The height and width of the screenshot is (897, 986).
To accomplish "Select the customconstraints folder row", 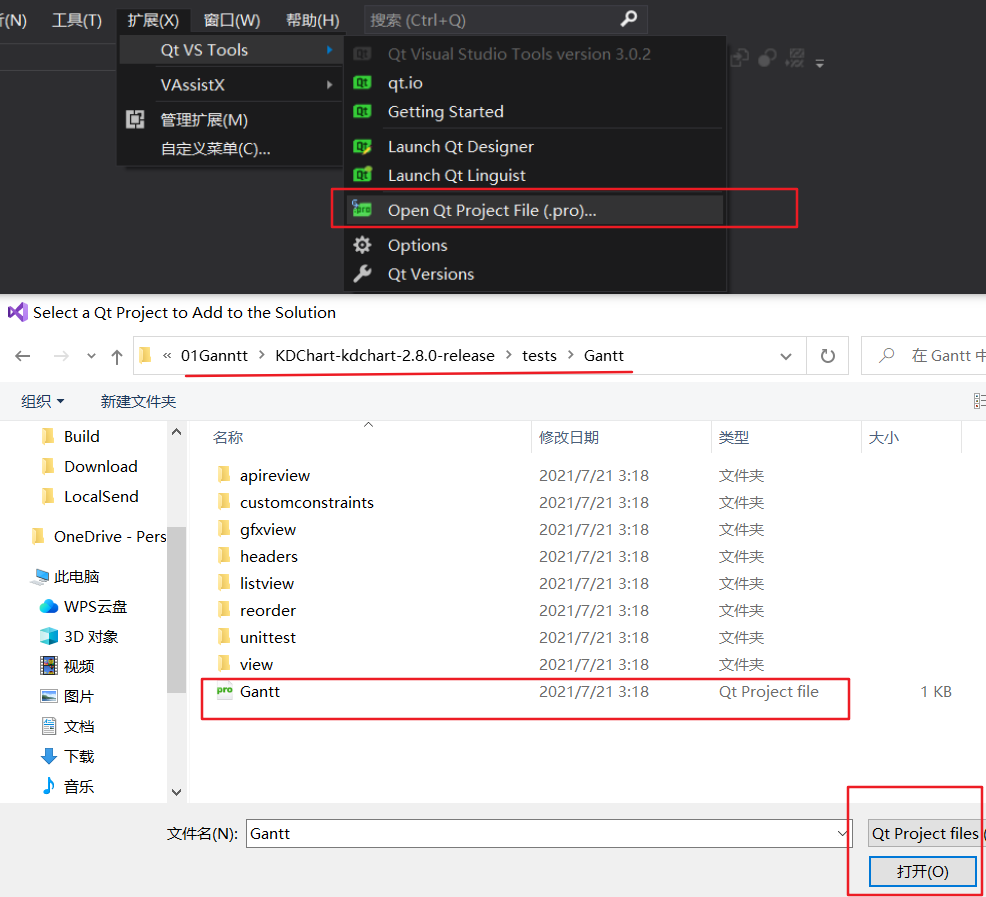I will 490,502.
